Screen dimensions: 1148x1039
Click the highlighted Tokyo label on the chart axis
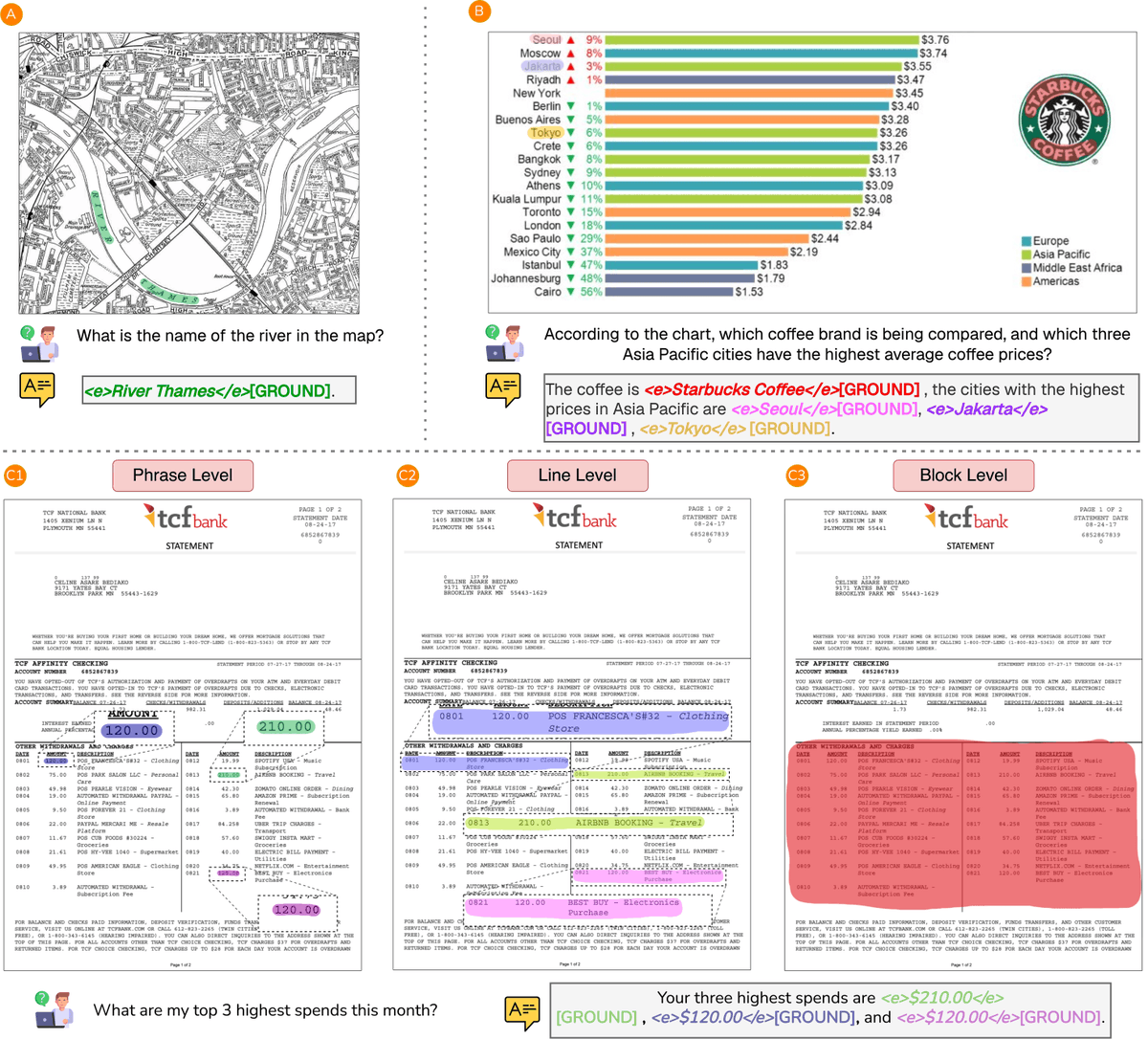[x=544, y=133]
